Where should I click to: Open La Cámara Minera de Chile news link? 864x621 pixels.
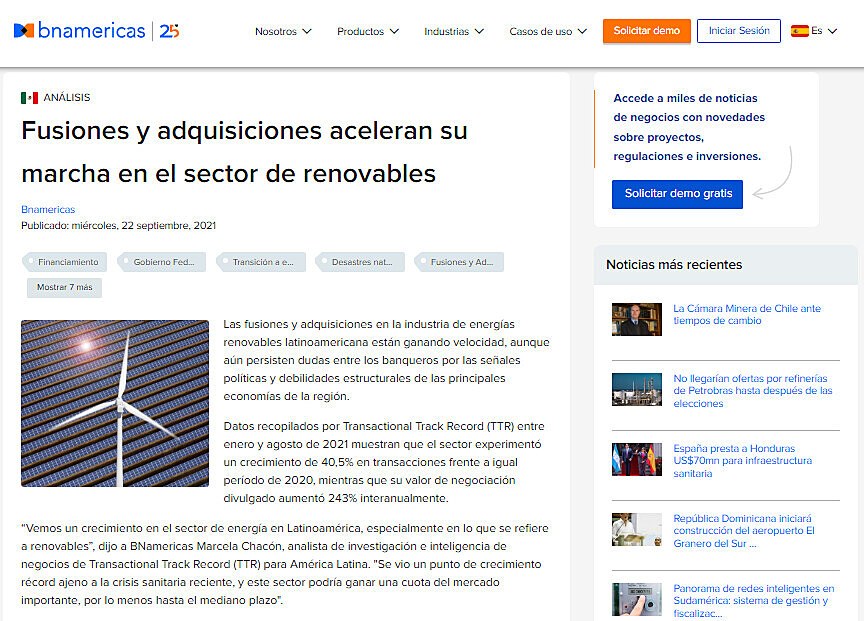pos(747,315)
